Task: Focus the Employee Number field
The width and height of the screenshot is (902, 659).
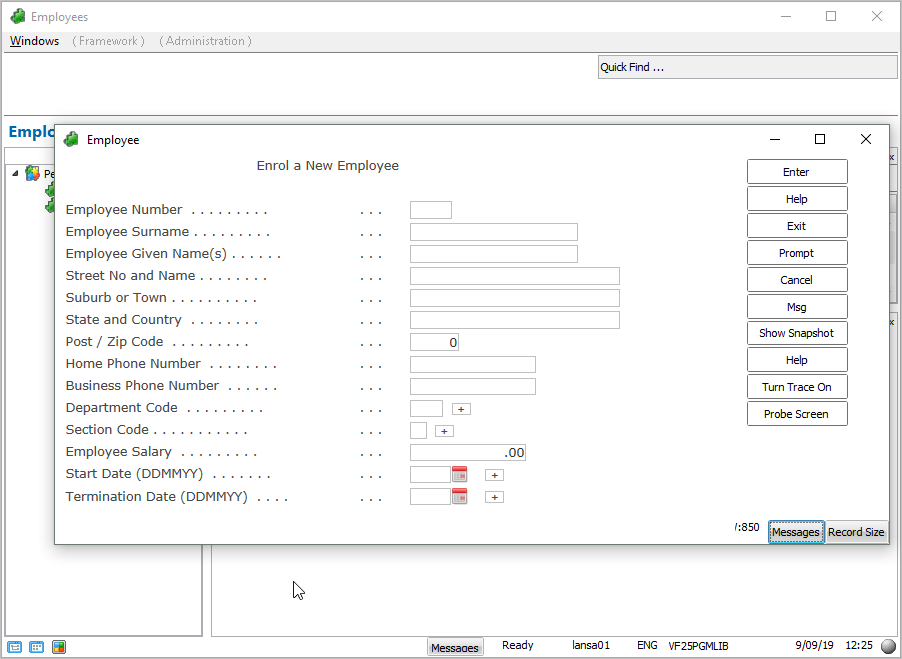Action: [x=431, y=210]
